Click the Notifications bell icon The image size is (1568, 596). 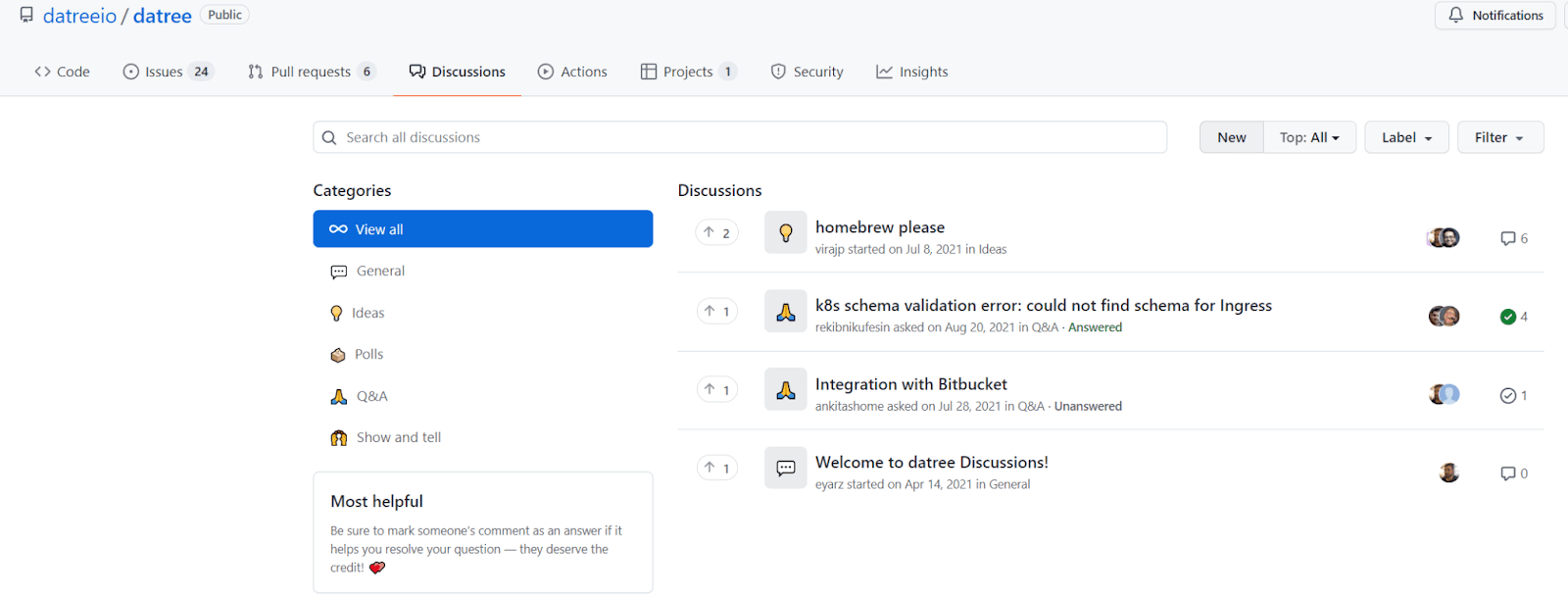click(x=1456, y=15)
